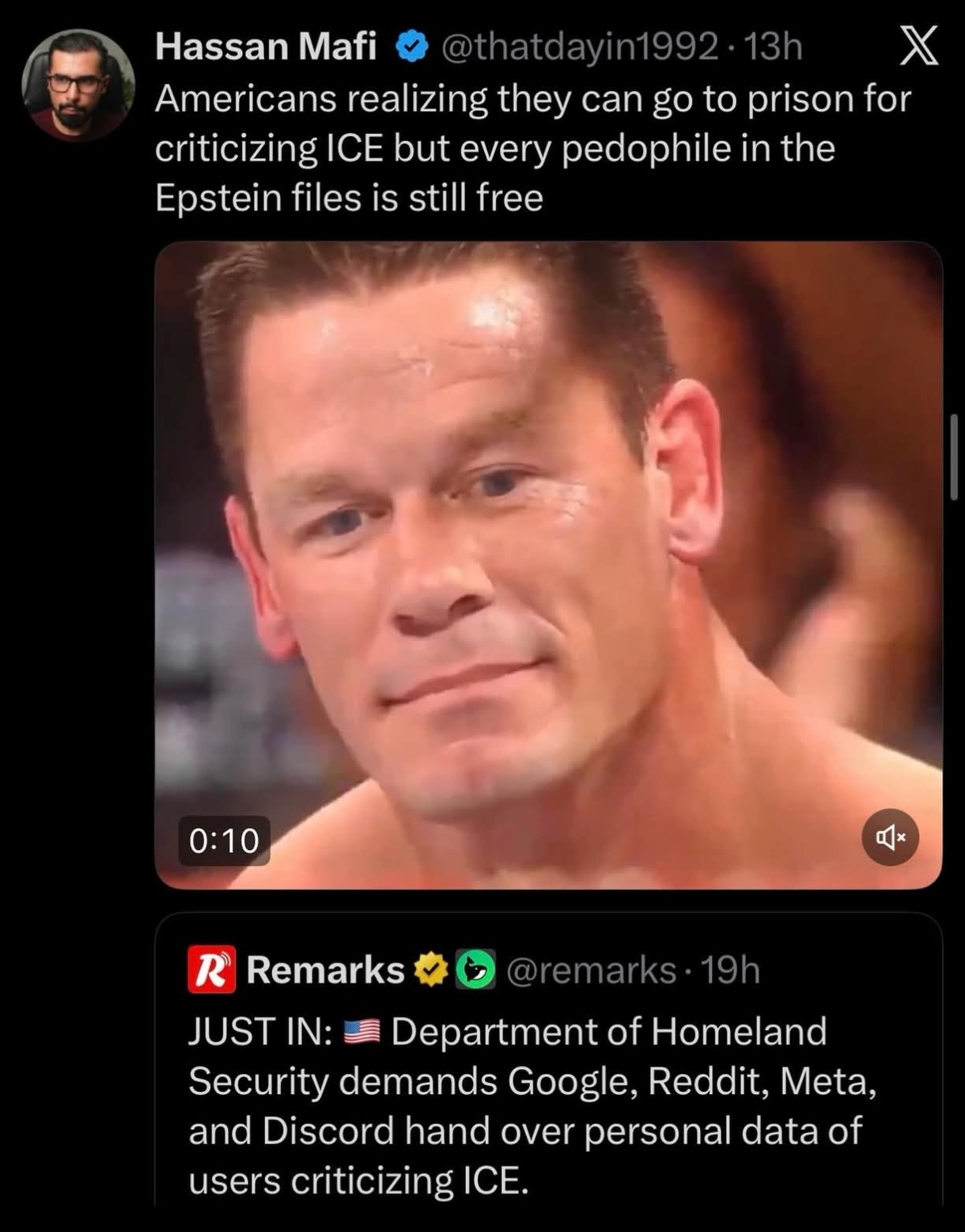Click the US flag emoji in the quoted post

(x=362, y=1032)
